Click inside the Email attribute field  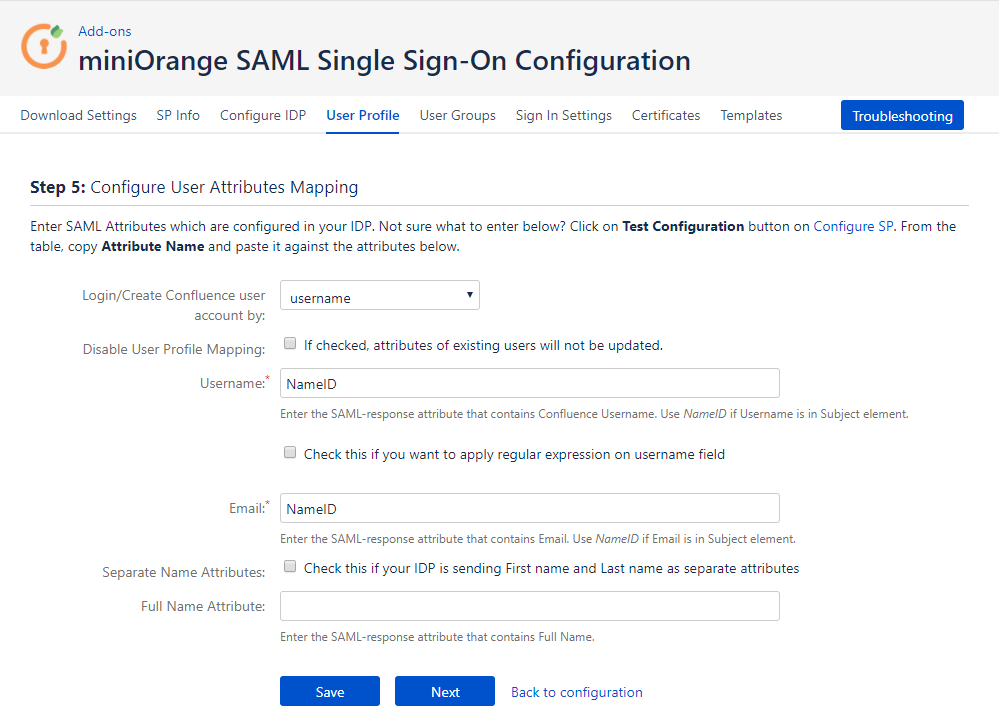529,508
